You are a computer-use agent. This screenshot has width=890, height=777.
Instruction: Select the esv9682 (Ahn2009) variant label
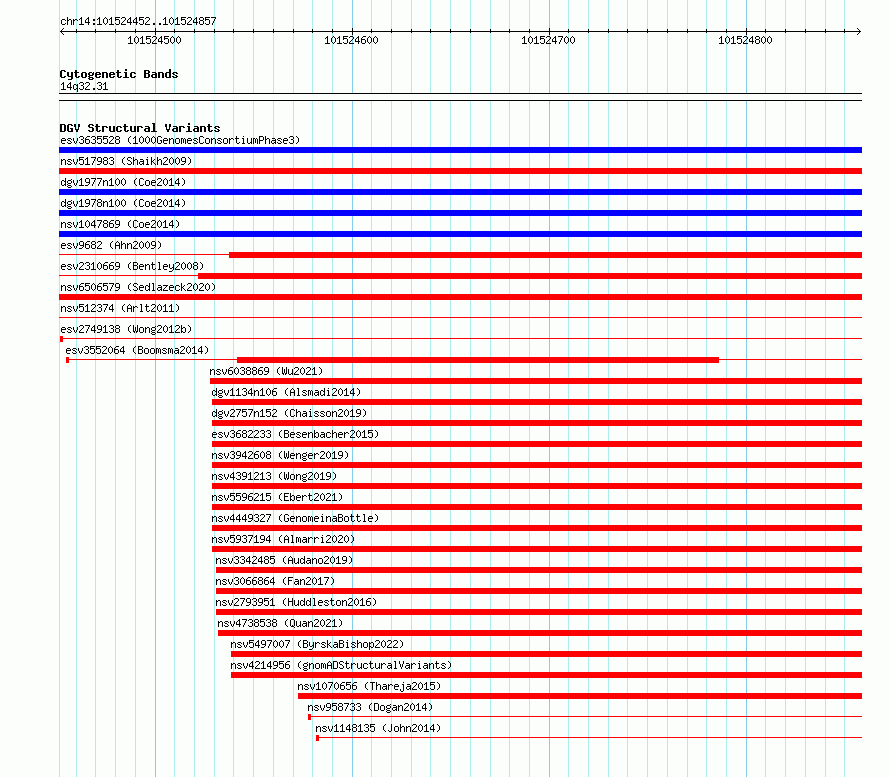click(111, 245)
